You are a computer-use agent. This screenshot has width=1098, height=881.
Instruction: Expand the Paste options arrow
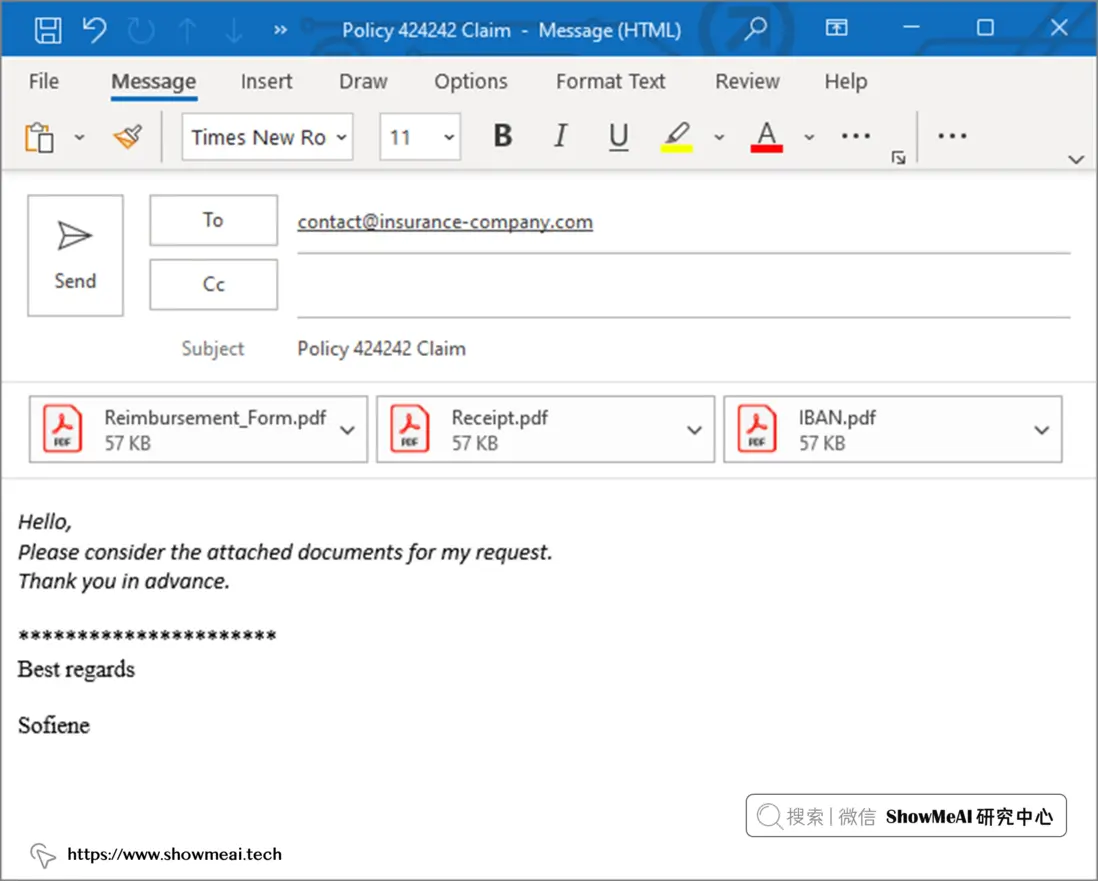click(x=79, y=137)
